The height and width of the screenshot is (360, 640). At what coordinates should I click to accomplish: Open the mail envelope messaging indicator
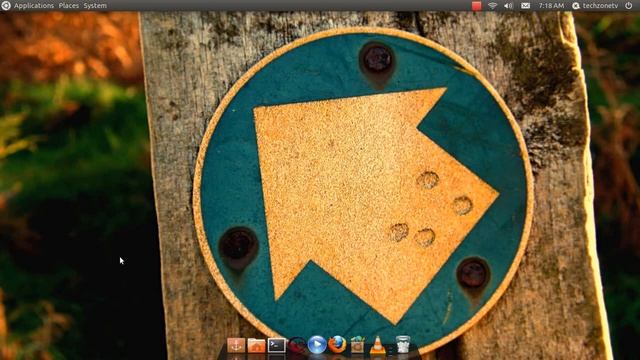[x=525, y=6]
